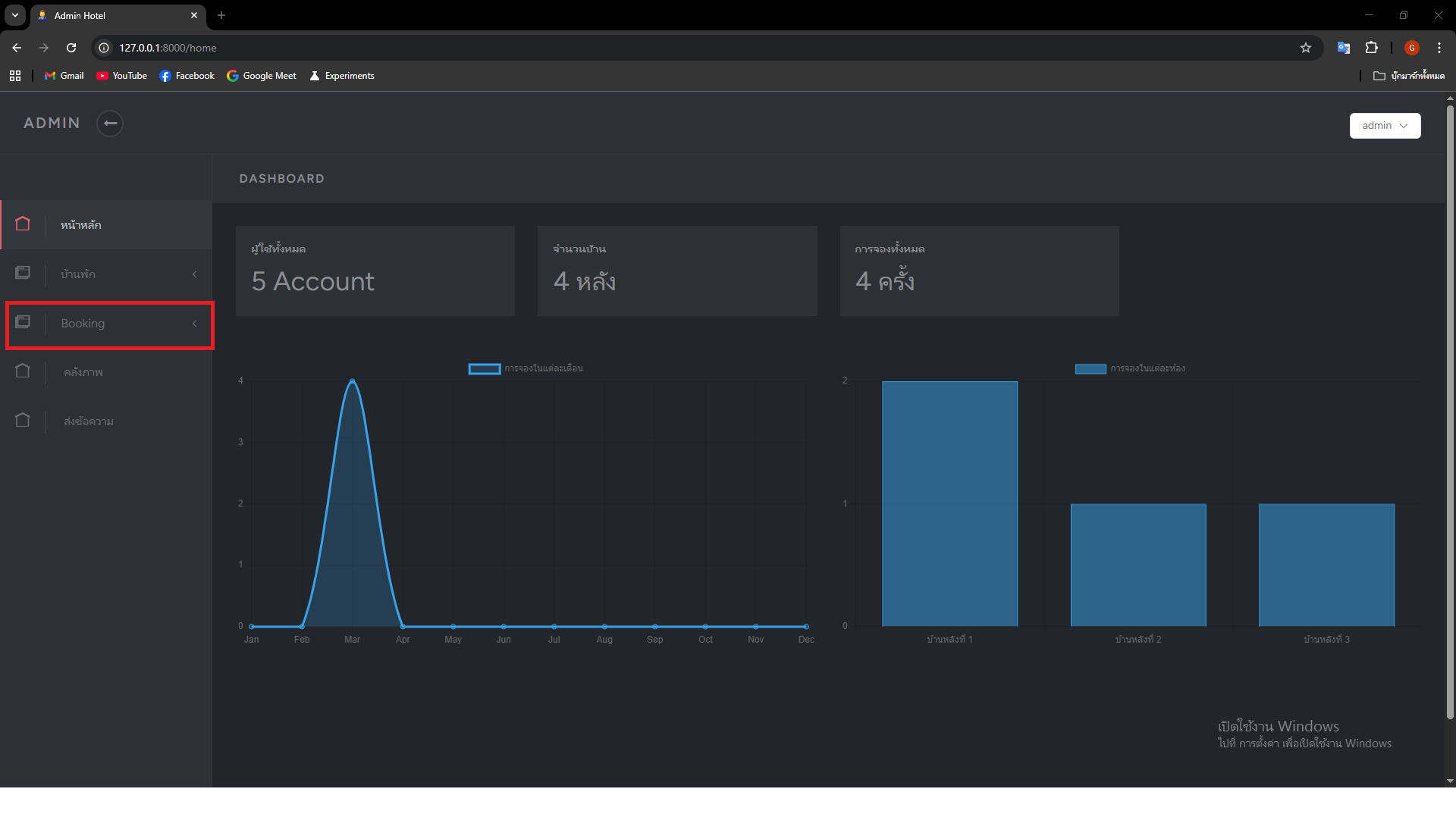Click the บ้านหลังที่ 1 bar in chart
Image resolution: width=1456 pixels, height=814 pixels.
[949, 504]
